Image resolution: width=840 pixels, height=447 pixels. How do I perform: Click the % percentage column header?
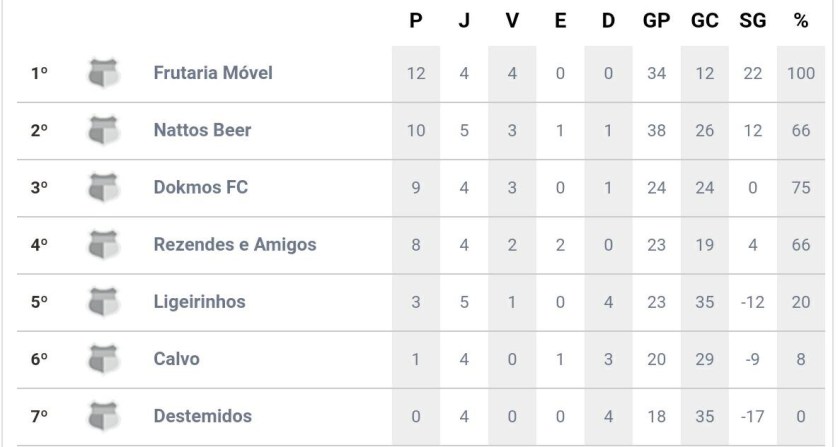pyautogui.click(x=801, y=19)
